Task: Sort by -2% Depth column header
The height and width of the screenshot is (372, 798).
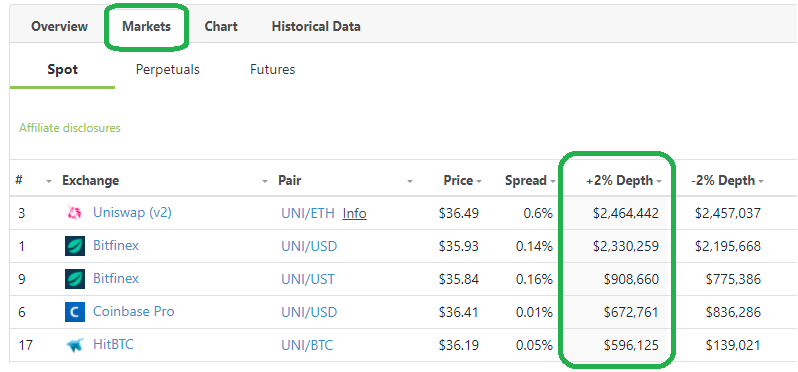Action: tap(727, 181)
